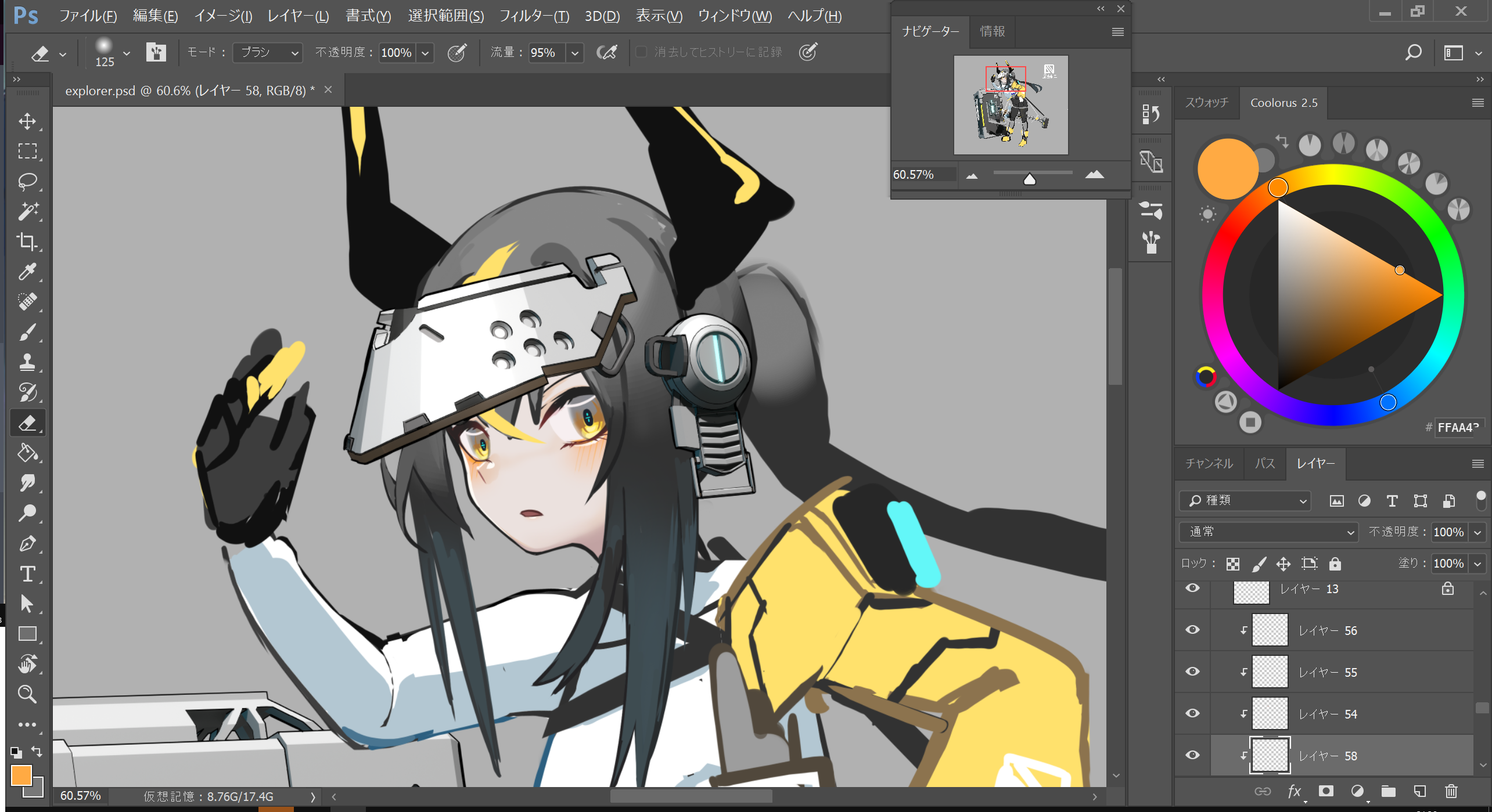Click the add layer mask icon

[1326, 792]
